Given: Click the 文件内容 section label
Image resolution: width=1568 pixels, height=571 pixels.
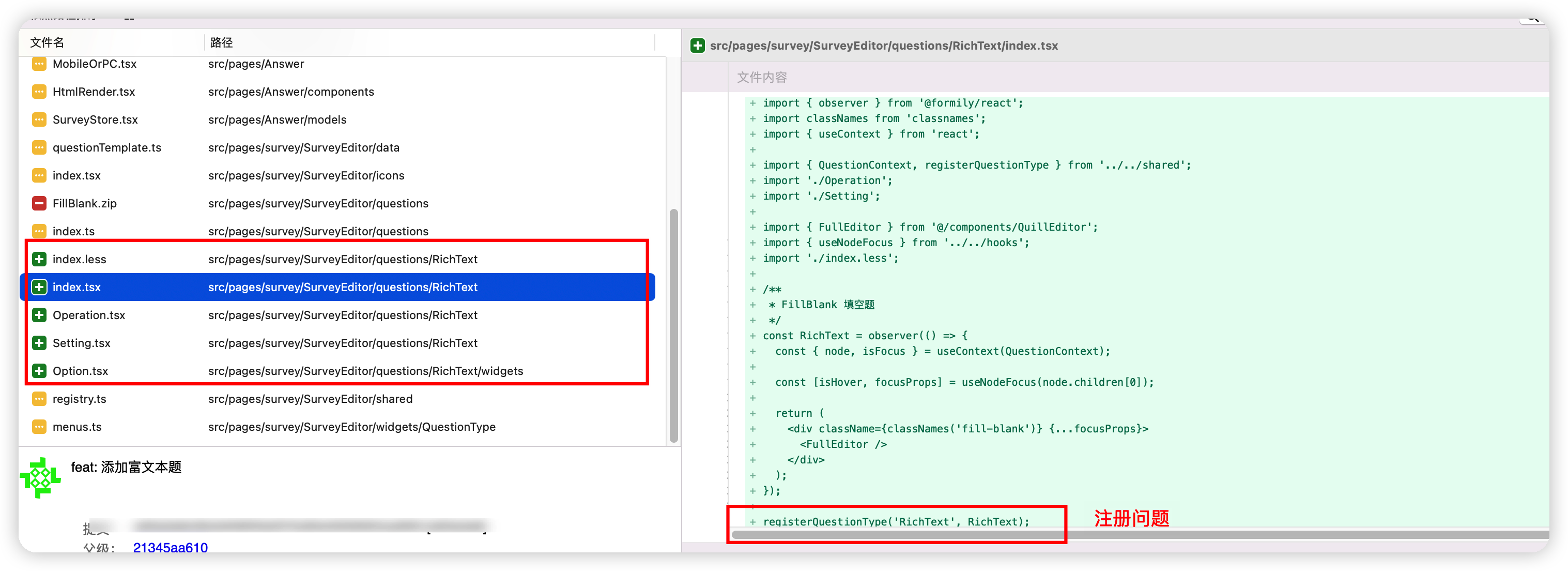Looking at the screenshot, I should click(761, 78).
